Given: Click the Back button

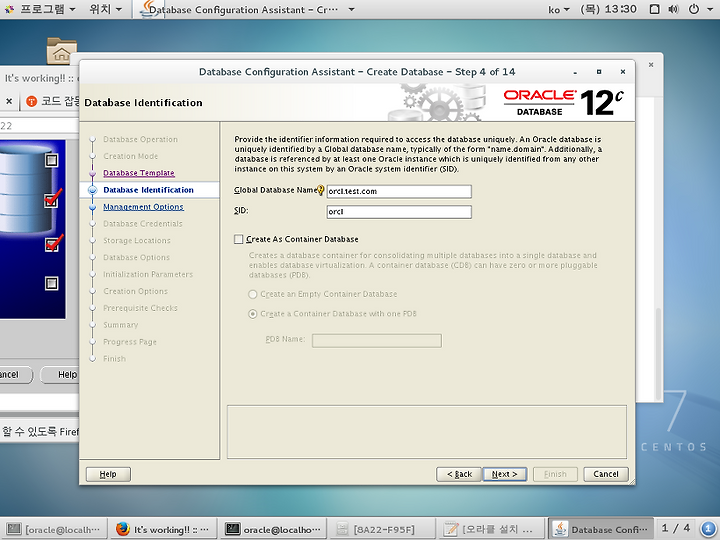Looking at the screenshot, I should pos(459,474).
